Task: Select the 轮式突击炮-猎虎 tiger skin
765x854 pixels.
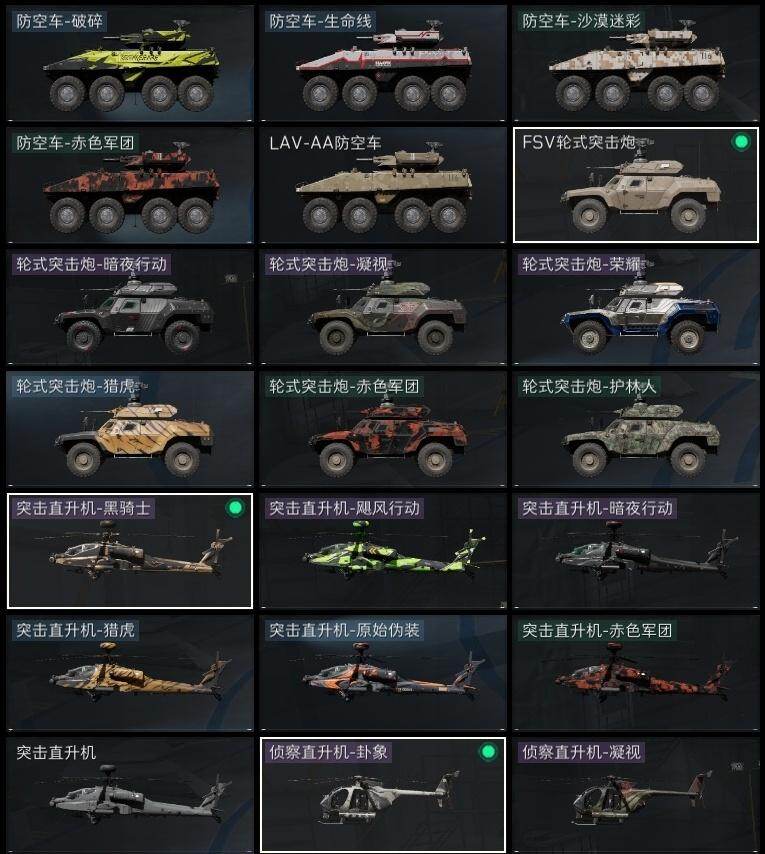Action: 130,429
